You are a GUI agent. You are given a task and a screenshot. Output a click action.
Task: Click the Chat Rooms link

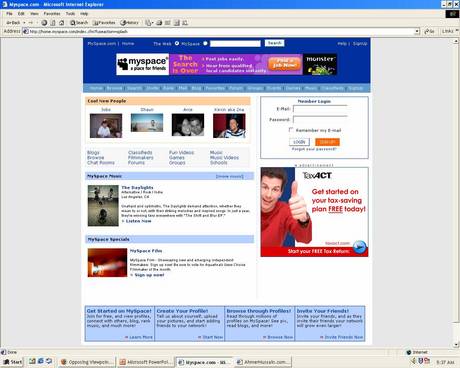(x=101, y=163)
